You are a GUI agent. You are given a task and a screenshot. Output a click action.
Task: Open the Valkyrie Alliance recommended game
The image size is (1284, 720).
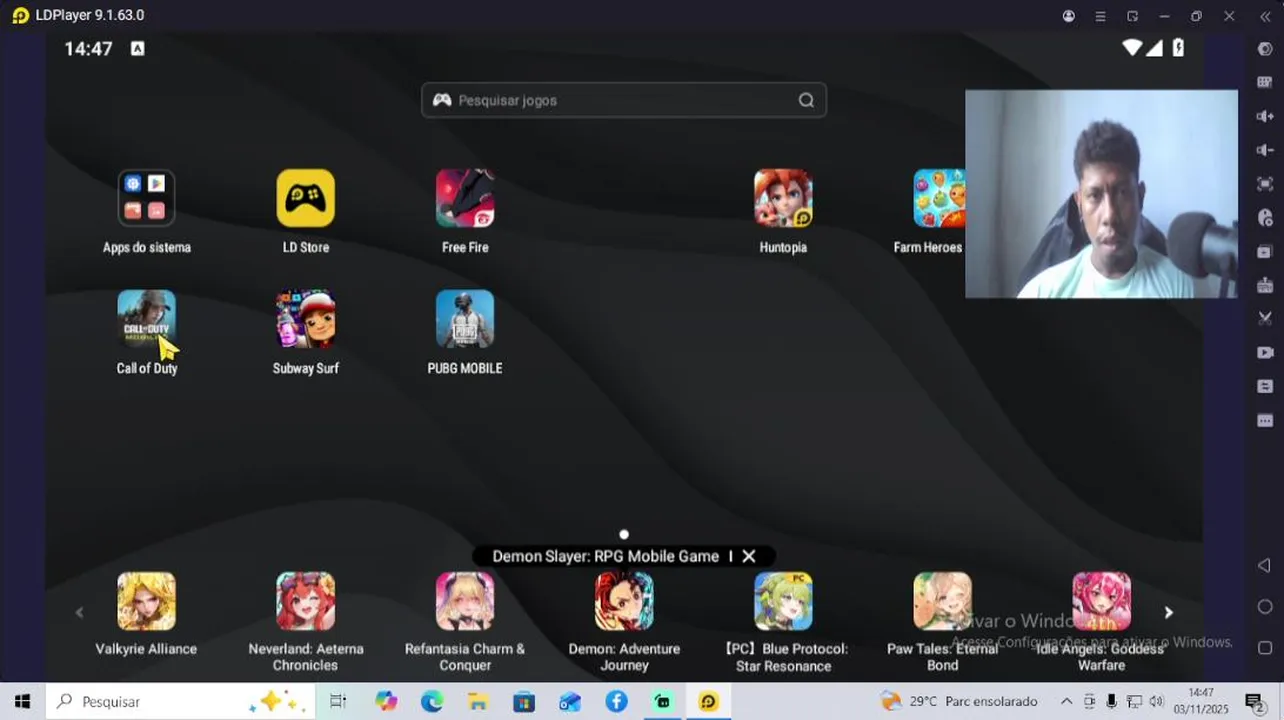point(146,601)
